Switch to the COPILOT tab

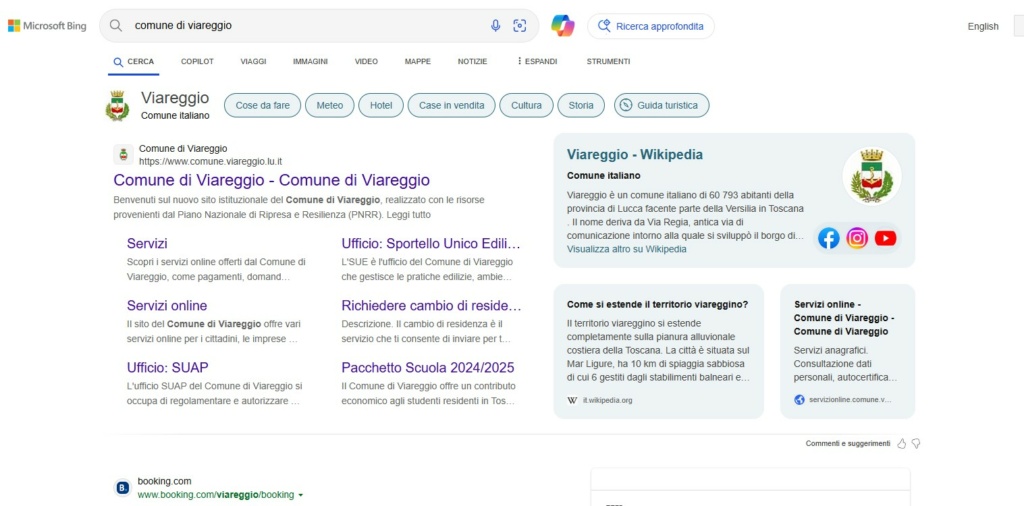pyautogui.click(x=197, y=61)
